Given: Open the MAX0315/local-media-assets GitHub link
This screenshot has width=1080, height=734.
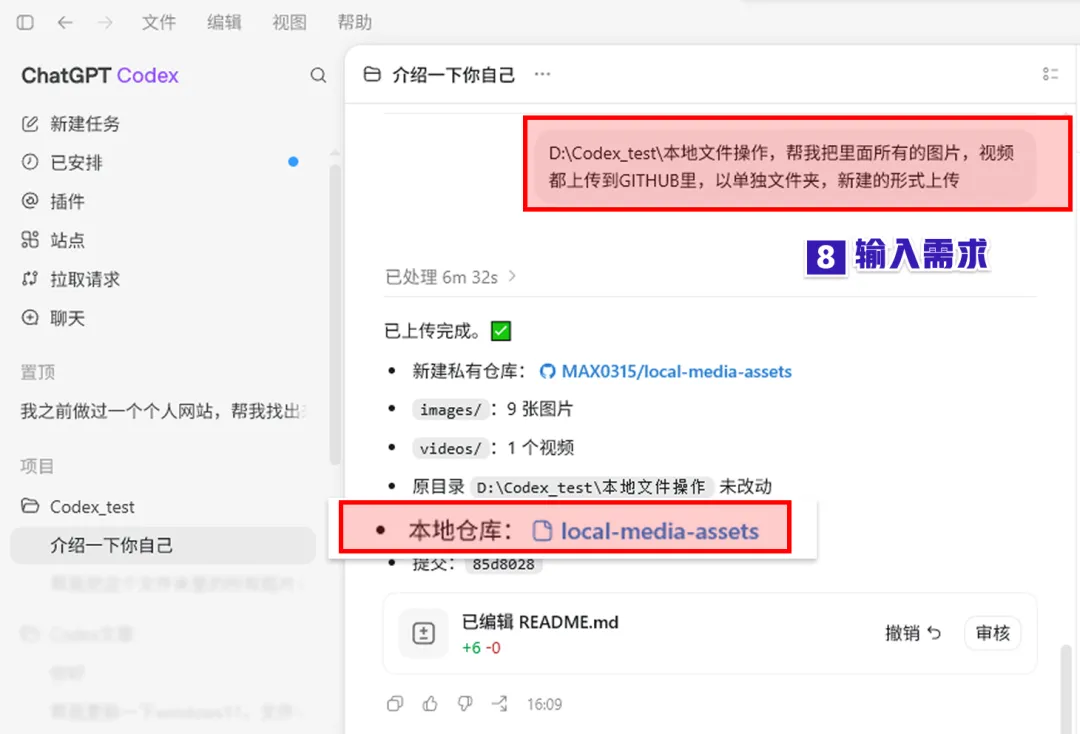Looking at the screenshot, I should [x=676, y=372].
